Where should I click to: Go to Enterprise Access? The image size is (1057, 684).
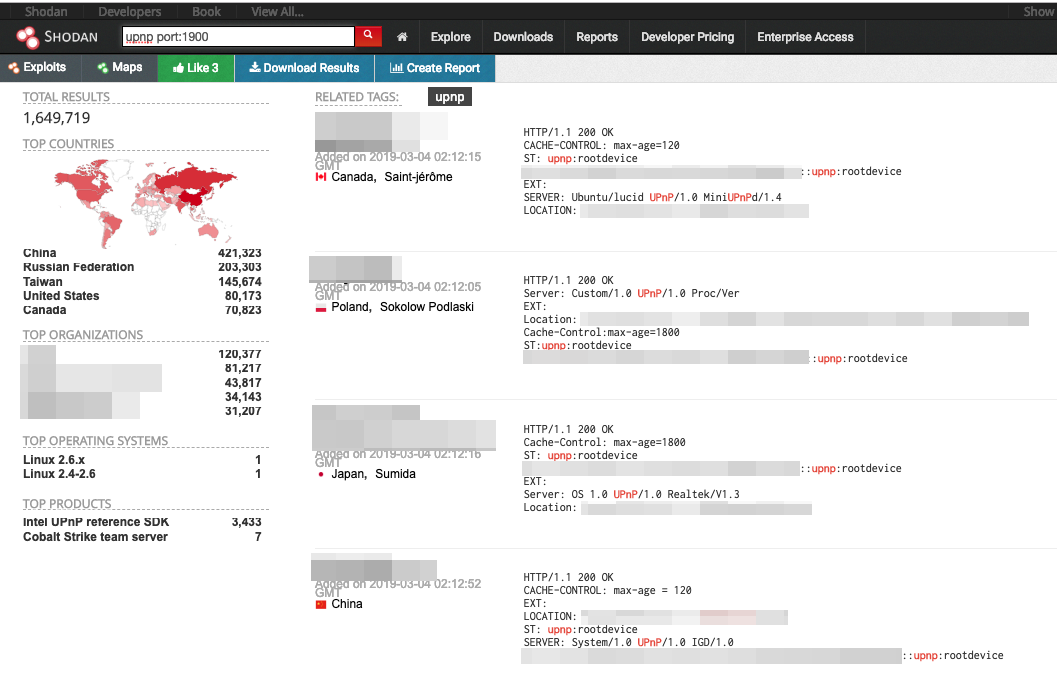click(805, 37)
